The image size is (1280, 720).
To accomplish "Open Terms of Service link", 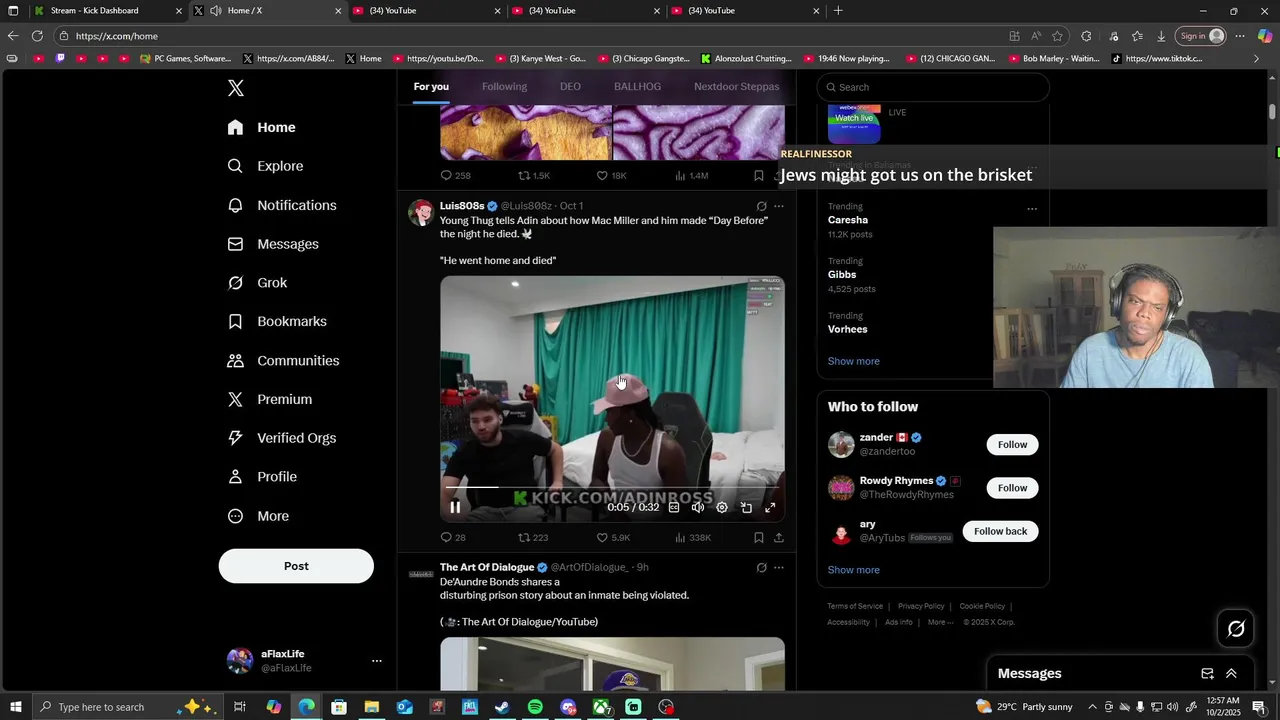I will pyautogui.click(x=855, y=606).
